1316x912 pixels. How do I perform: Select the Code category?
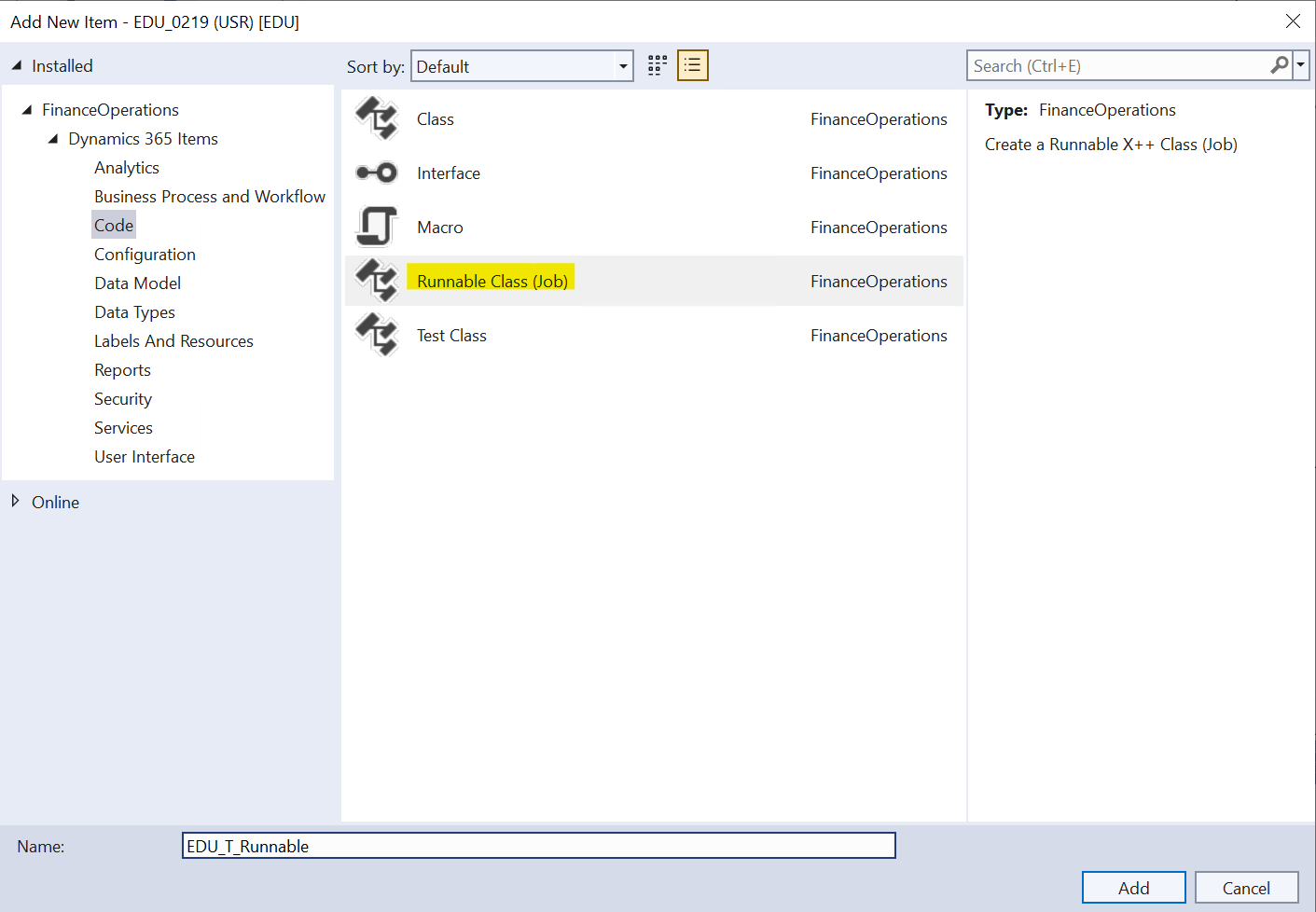point(114,226)
